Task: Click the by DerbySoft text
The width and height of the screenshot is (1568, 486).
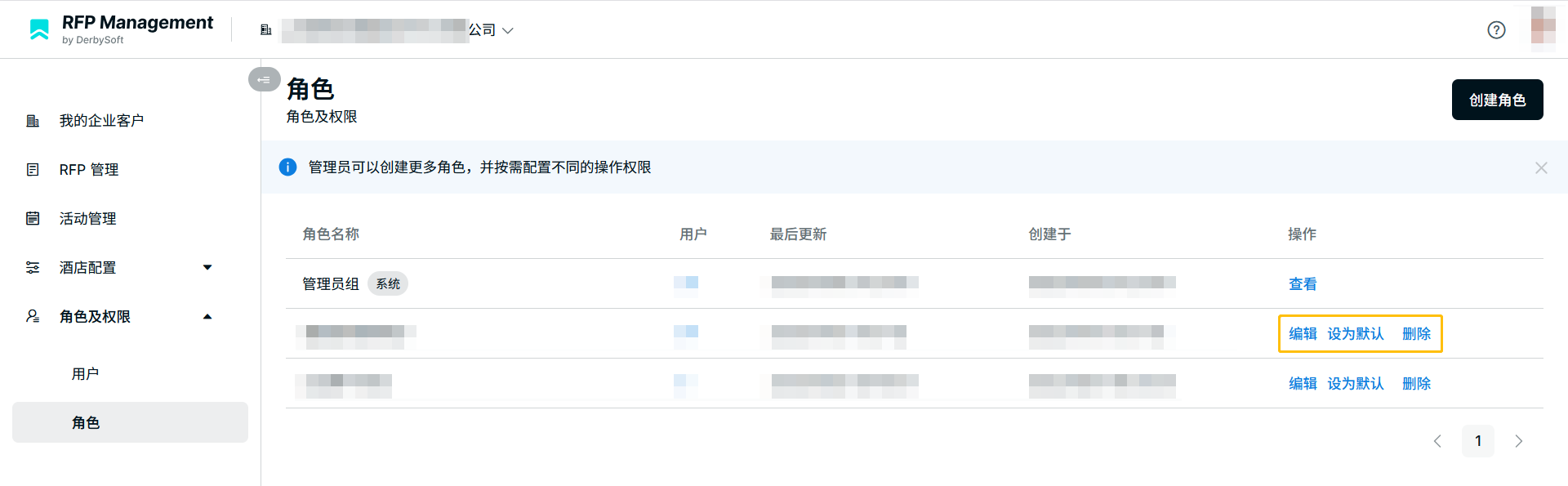Action: 93,40
